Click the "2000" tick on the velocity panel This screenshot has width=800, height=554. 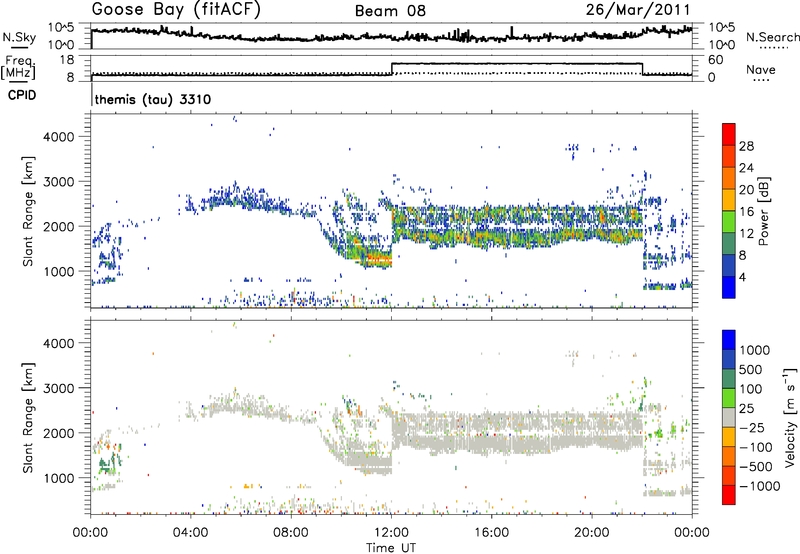(x=58, y=433)
